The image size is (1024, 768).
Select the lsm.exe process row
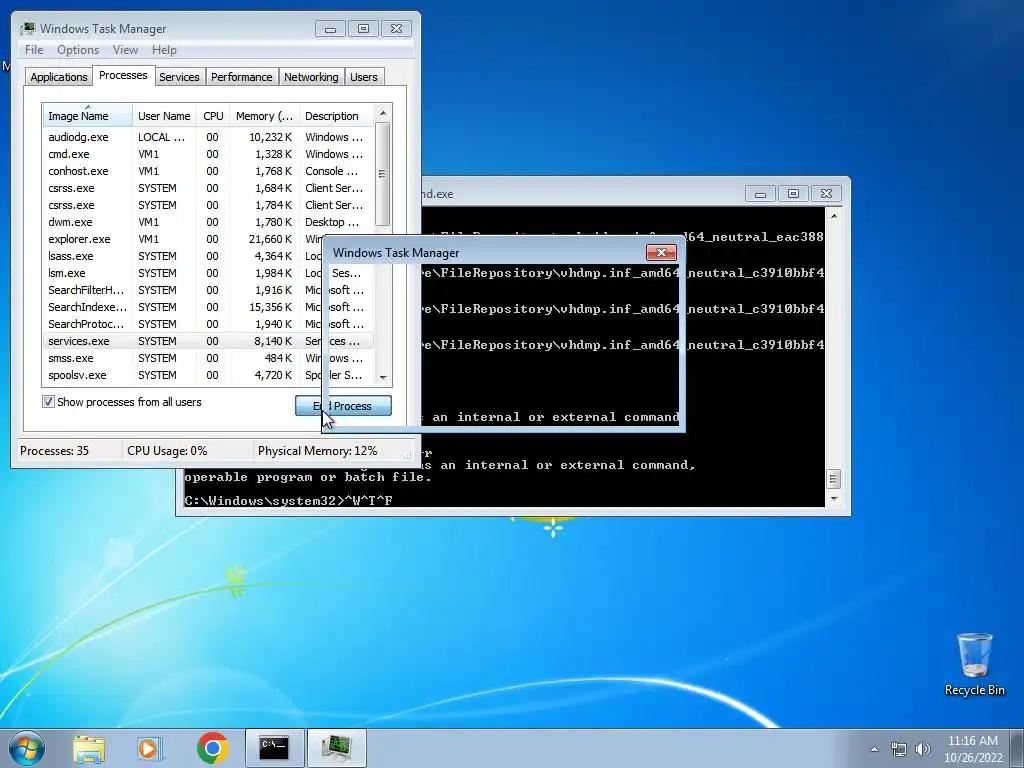point(208,273)
